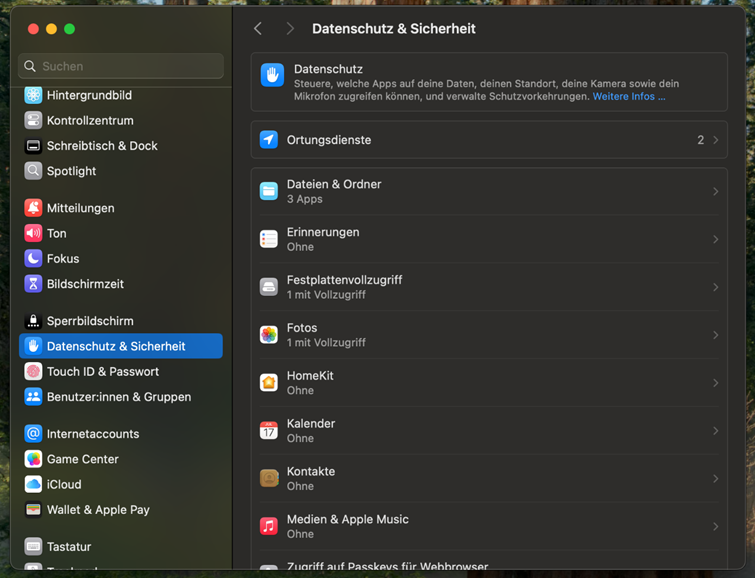Click the Suchen search field
Viewport: 755px width, 578px height.
(121, 66)
